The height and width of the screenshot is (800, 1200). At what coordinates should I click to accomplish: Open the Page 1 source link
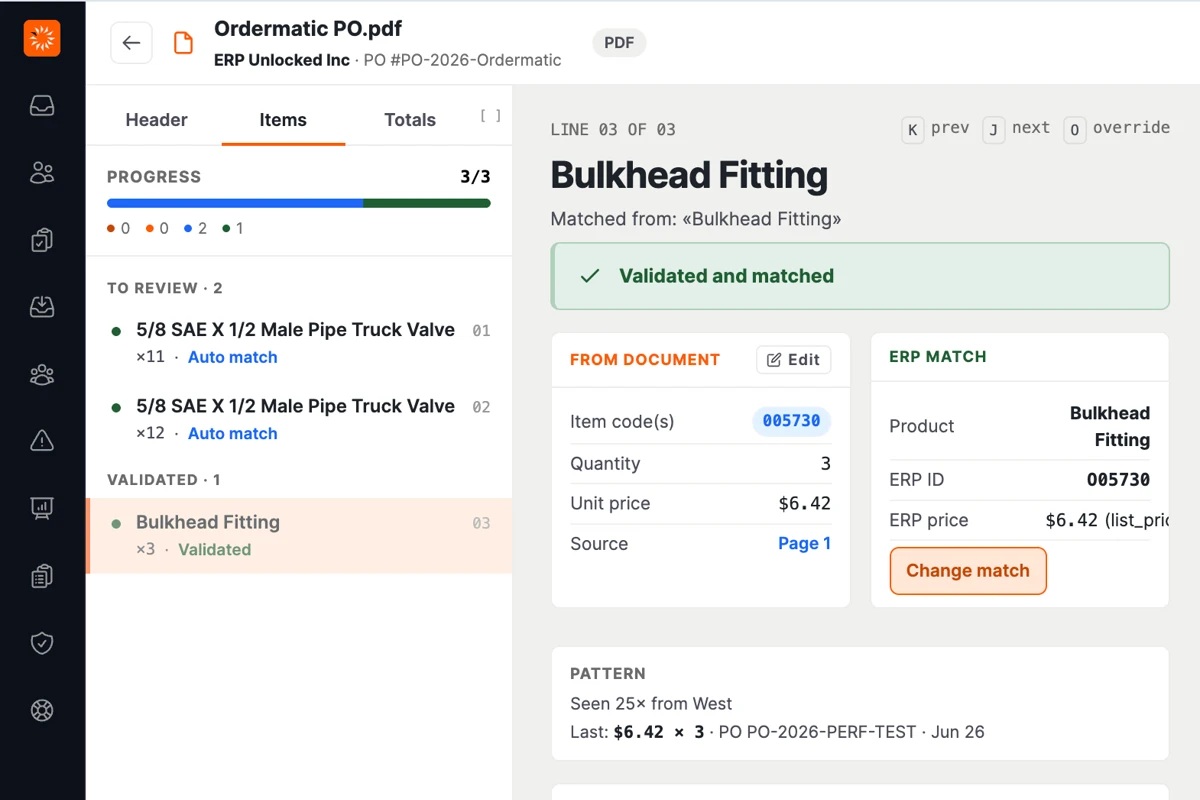point(804,544)
